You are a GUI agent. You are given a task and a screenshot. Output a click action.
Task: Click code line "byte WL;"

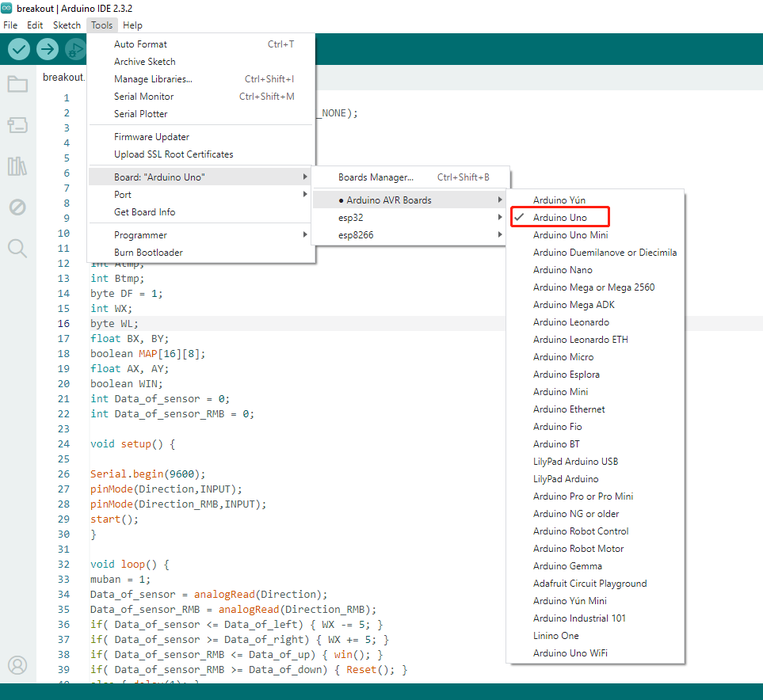114,324
